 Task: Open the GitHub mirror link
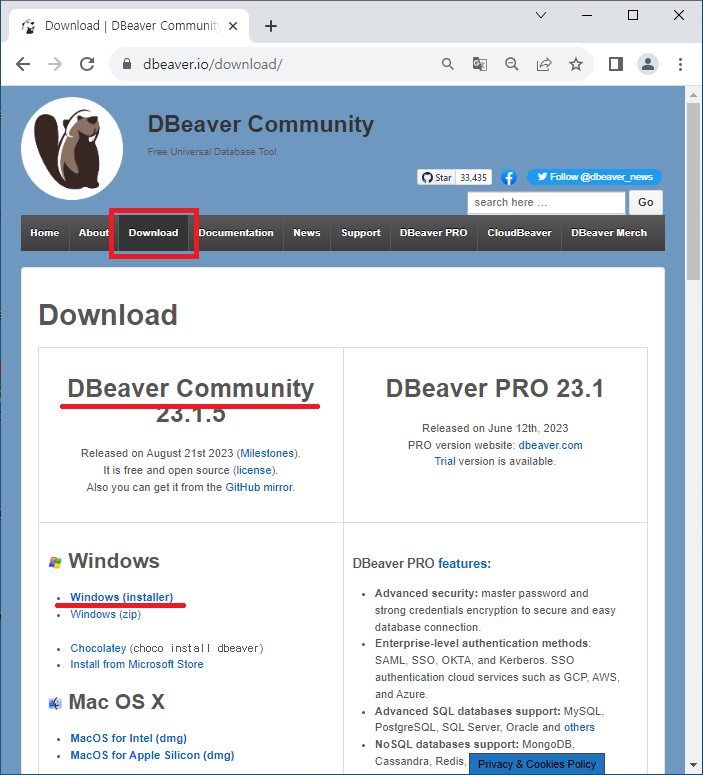[259, 487]
